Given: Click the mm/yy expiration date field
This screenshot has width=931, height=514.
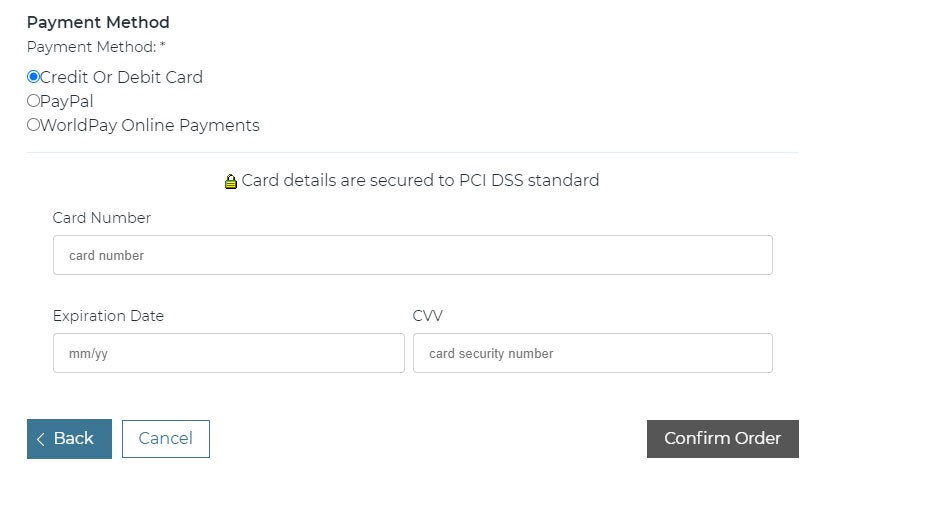Looking at the screenshot, I should 228,353.
